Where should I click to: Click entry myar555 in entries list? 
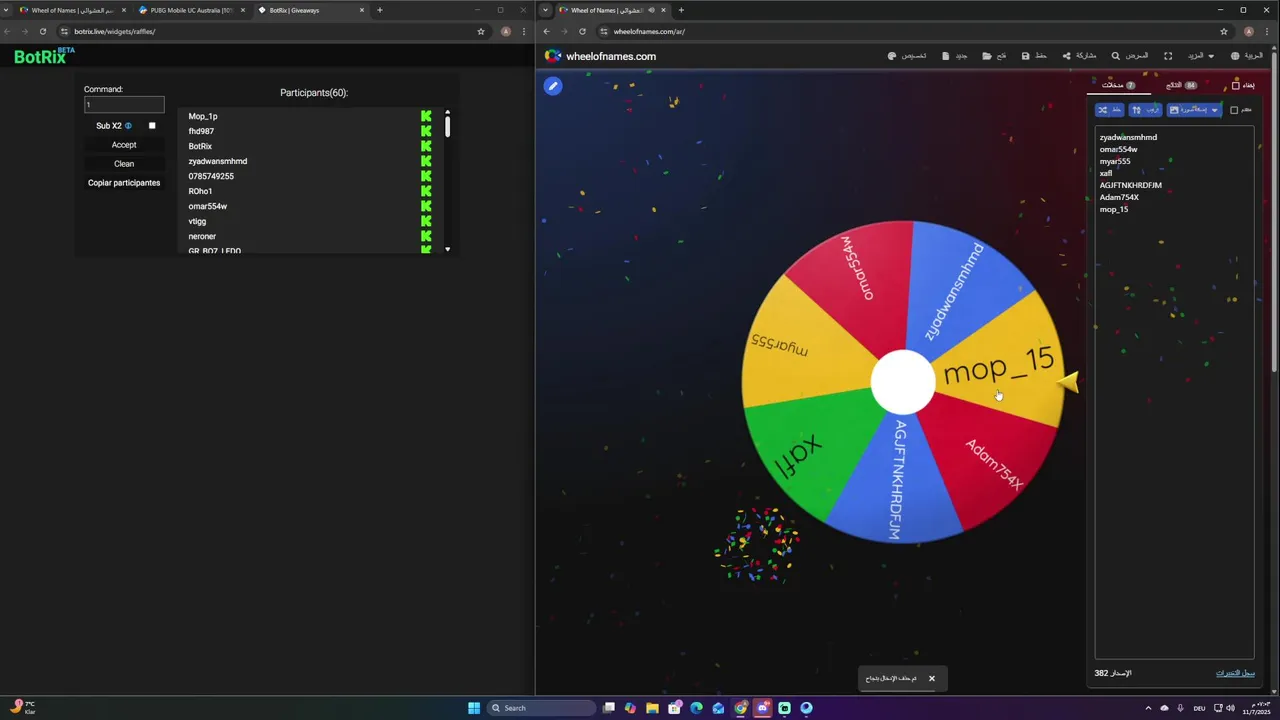(x=1115, y=161)
